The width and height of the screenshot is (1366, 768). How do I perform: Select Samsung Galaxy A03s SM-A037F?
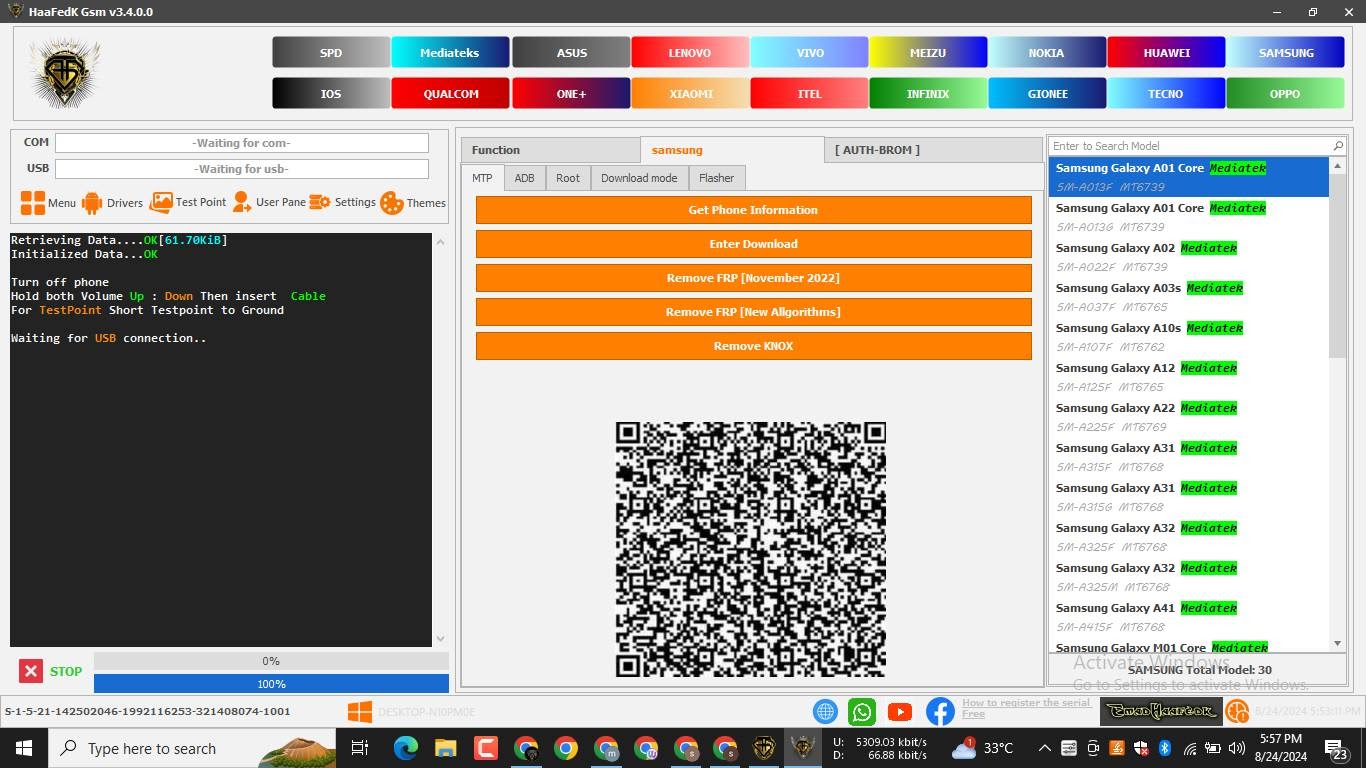[x=1189, y=297]
